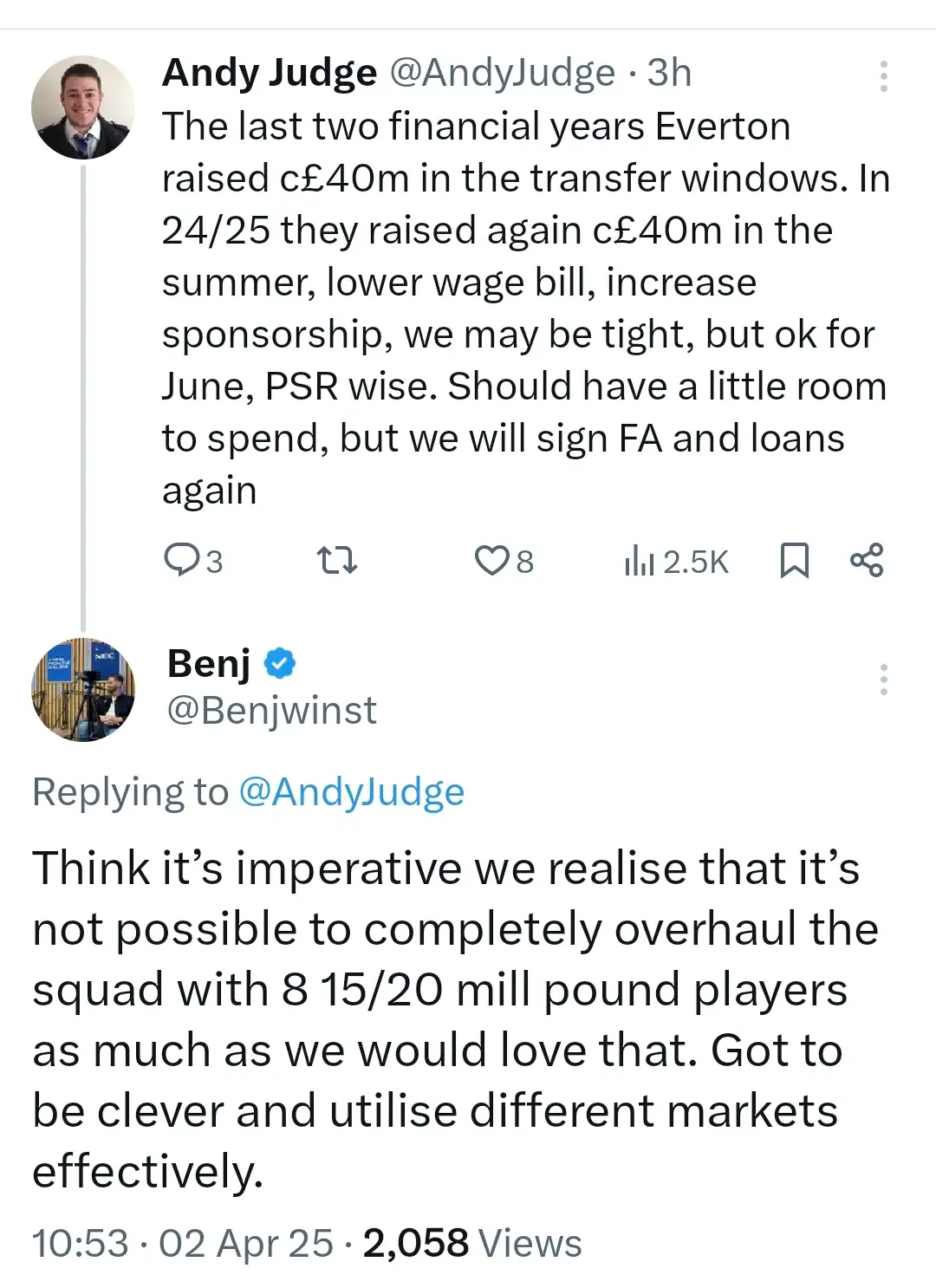Open more options menu for Benj's reply

point(883,680)
